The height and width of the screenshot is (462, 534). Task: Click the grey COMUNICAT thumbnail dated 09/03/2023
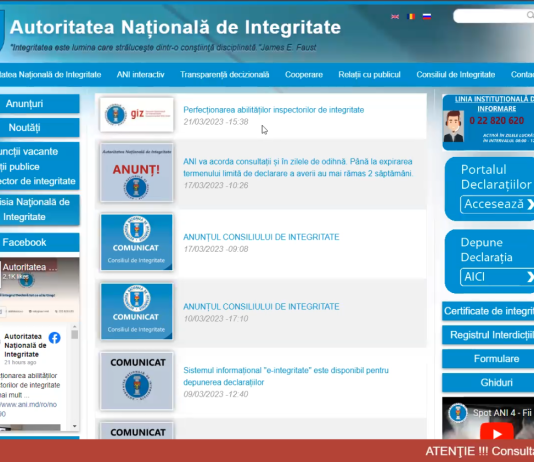pos(137,381)
